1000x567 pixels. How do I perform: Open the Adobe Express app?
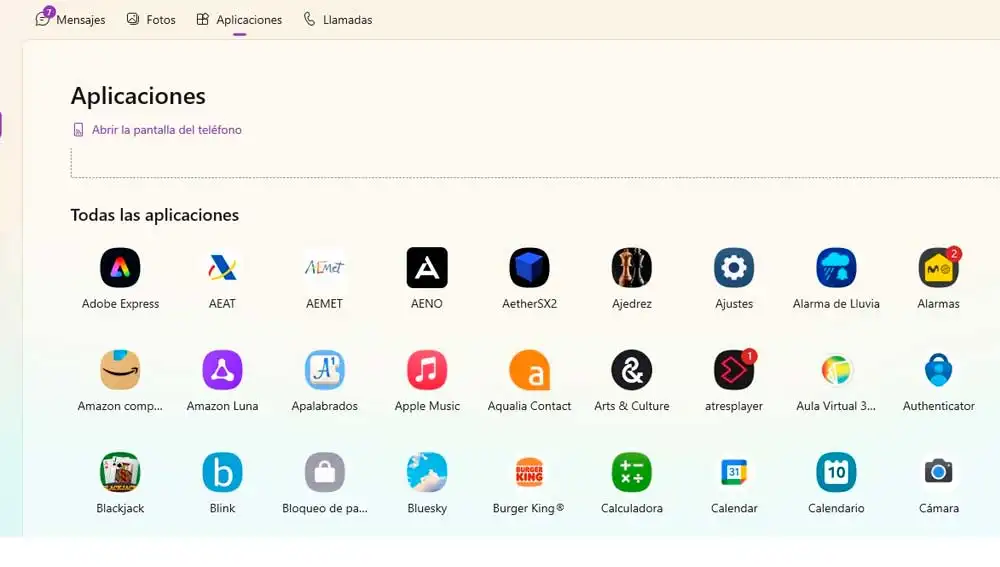120,268
